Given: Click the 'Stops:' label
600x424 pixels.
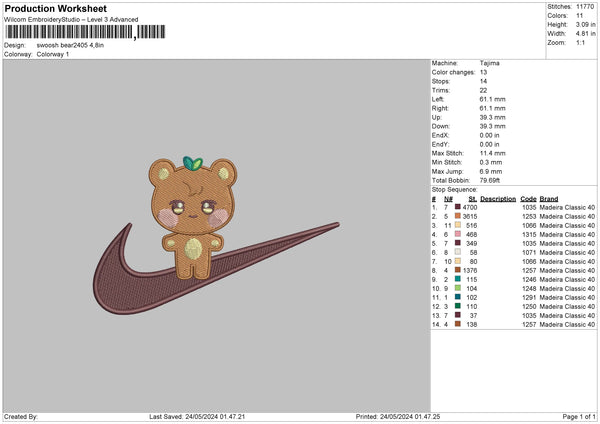Looking at the screenshot, I should [441, 81].
